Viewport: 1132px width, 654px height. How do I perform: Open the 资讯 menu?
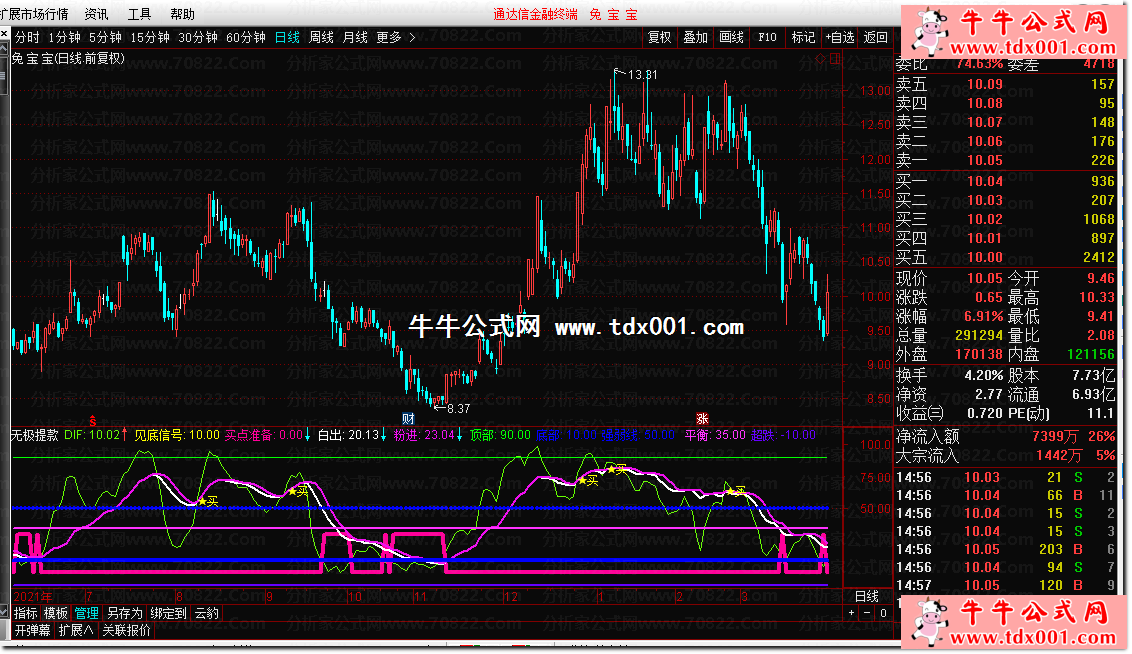coord(97,14)
